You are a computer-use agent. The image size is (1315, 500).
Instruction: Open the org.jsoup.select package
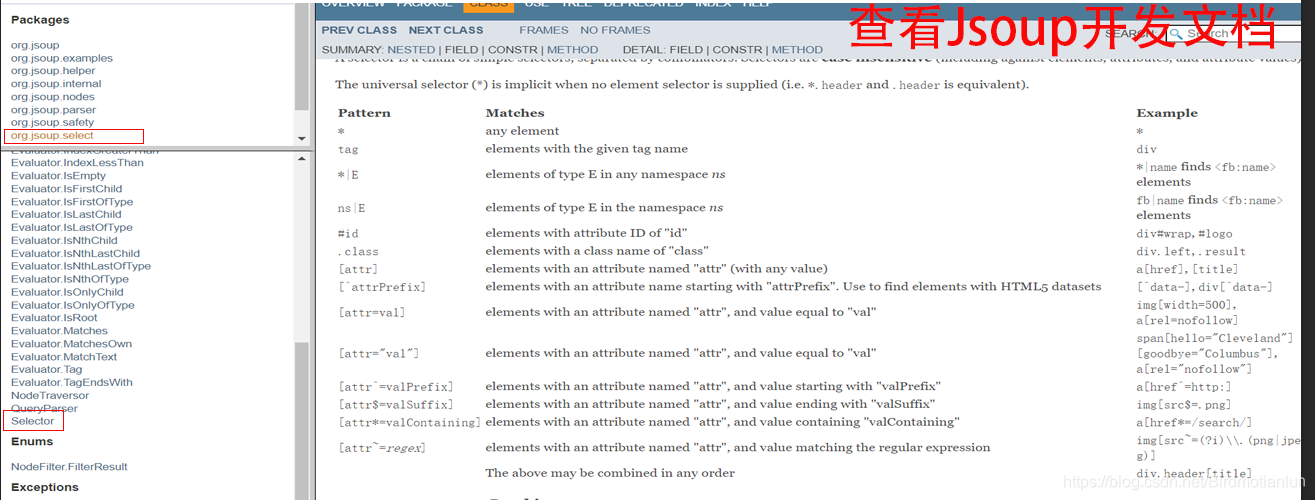click(52, 135)
